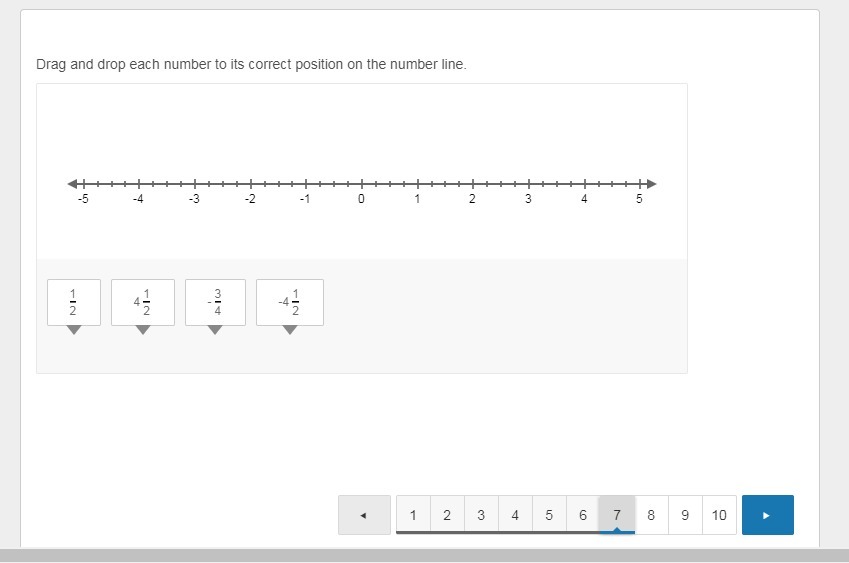The image size is (849, 563).
Task: Click the 0 mark on number line
Action: click(x=362, y=184)
